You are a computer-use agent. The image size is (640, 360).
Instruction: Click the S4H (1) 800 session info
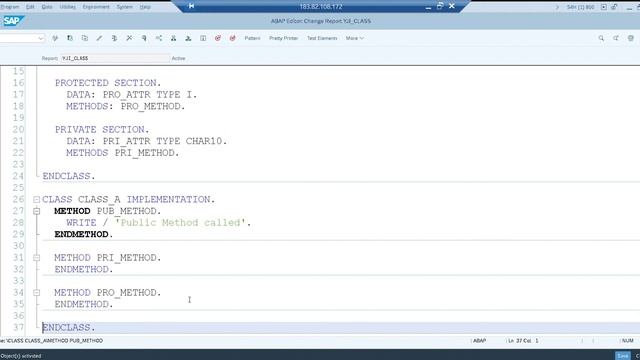[x=580, y=7]
